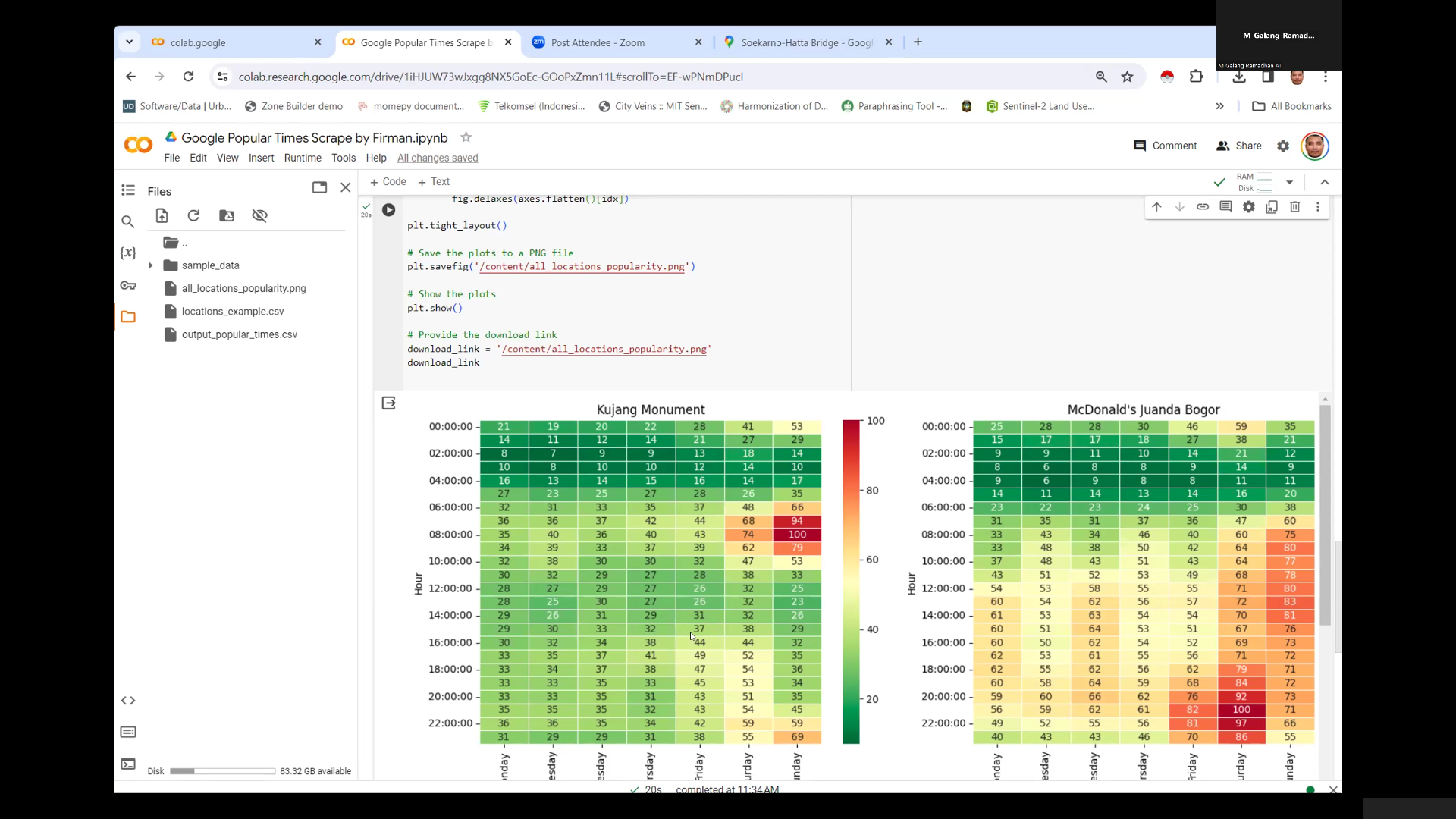Copy link to the selected cell
The image size is (1456, 819).
pos(1203,206)
